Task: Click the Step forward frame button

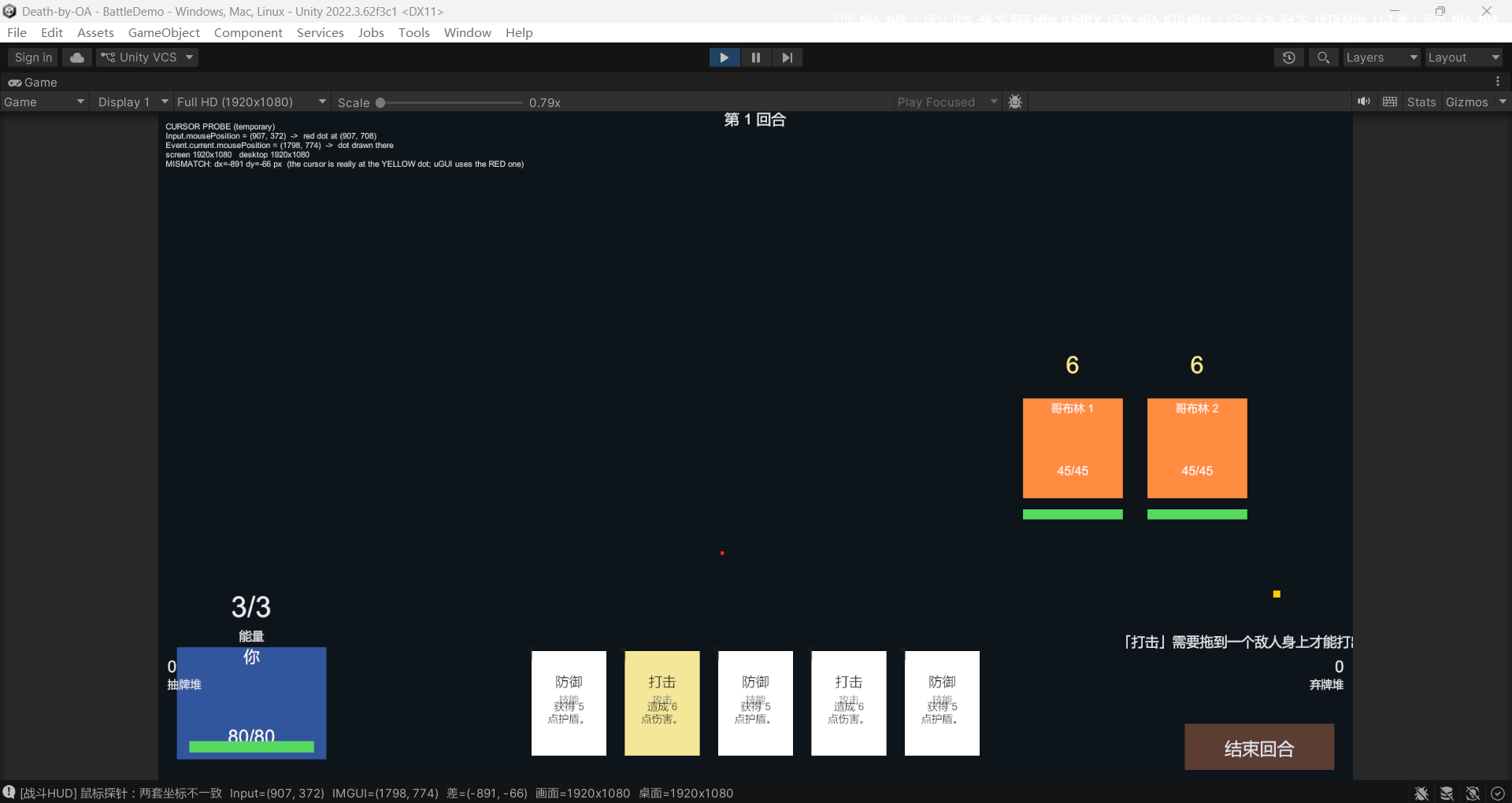Action: (x=787, y=57)
